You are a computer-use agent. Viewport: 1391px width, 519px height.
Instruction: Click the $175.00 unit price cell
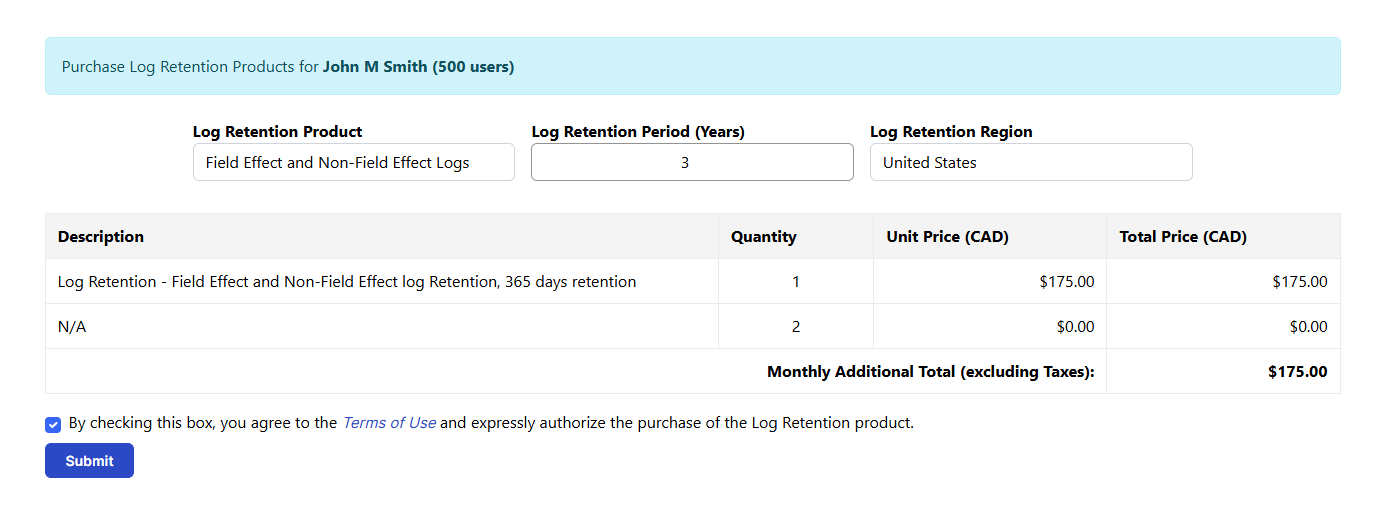[1066, 282]
